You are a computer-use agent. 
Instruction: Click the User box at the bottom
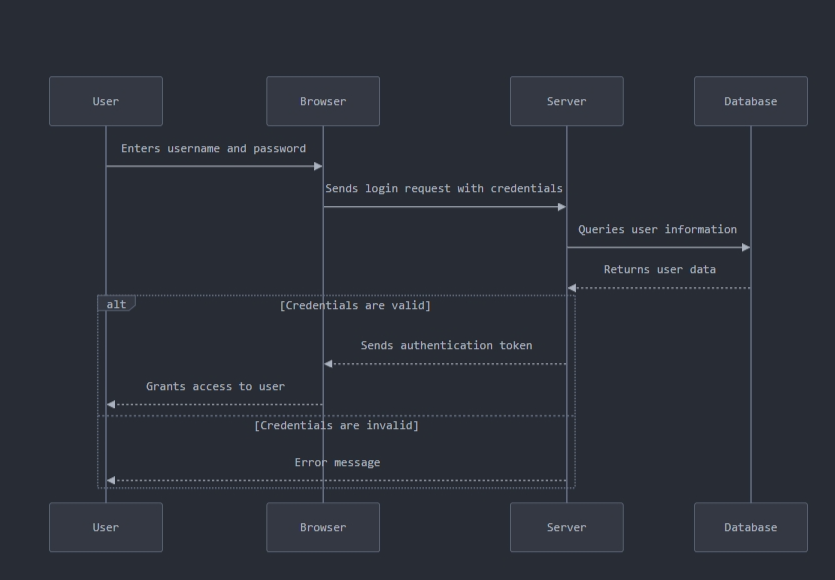click(105, 527)
